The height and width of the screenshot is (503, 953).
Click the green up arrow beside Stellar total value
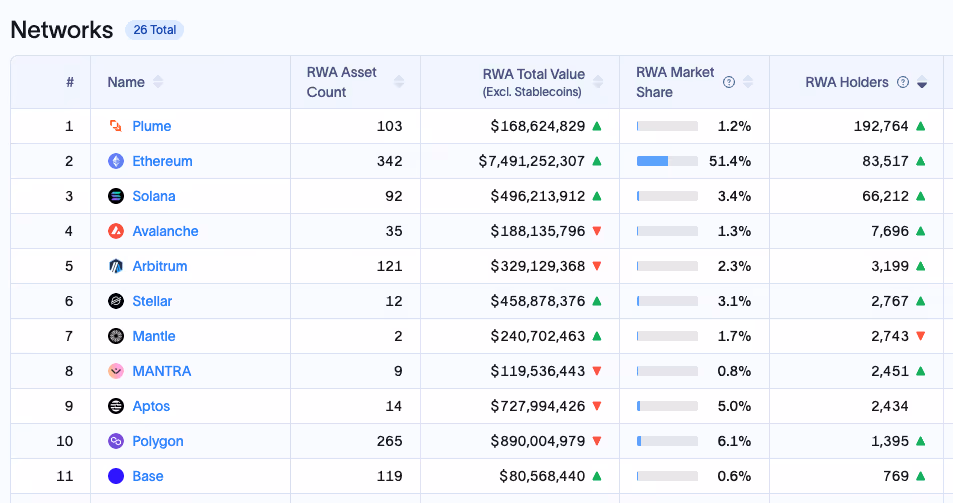coord(597,301)
